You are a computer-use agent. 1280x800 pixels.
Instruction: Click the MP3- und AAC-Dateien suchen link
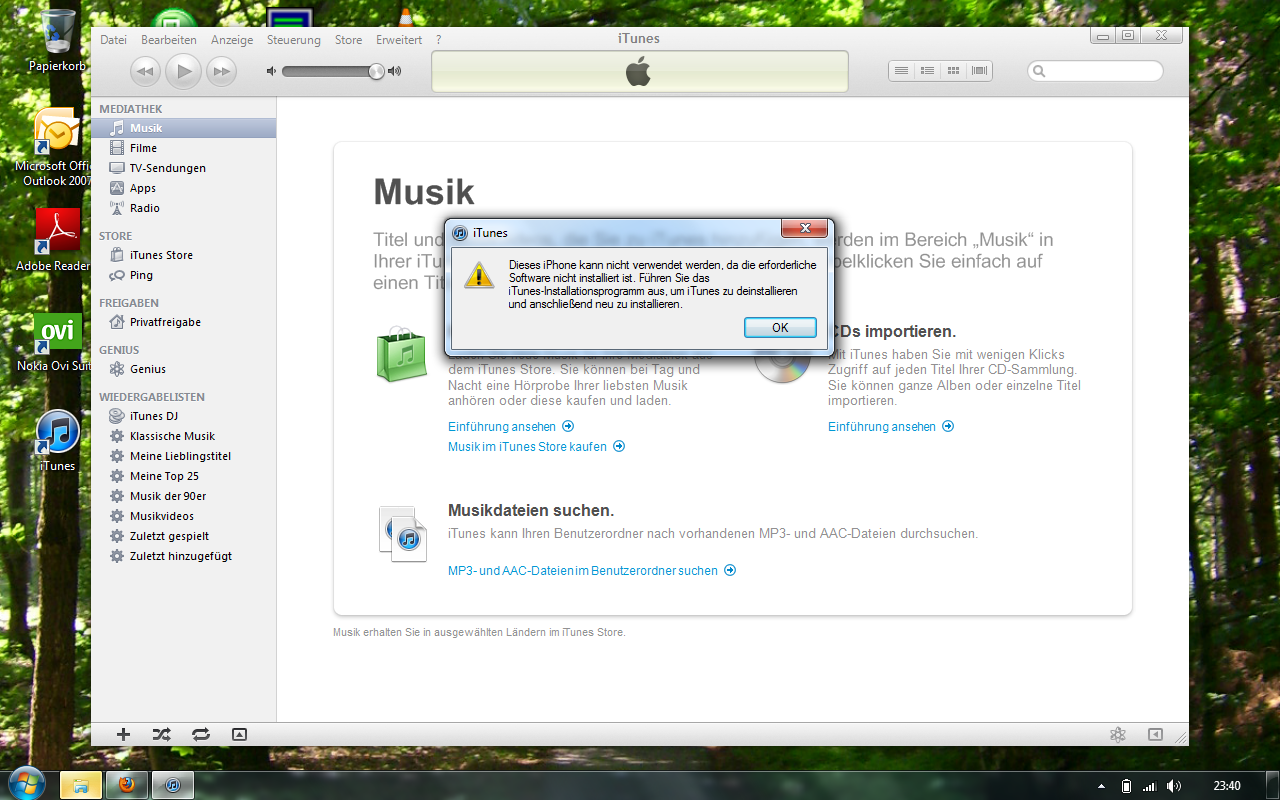(592, 570)
